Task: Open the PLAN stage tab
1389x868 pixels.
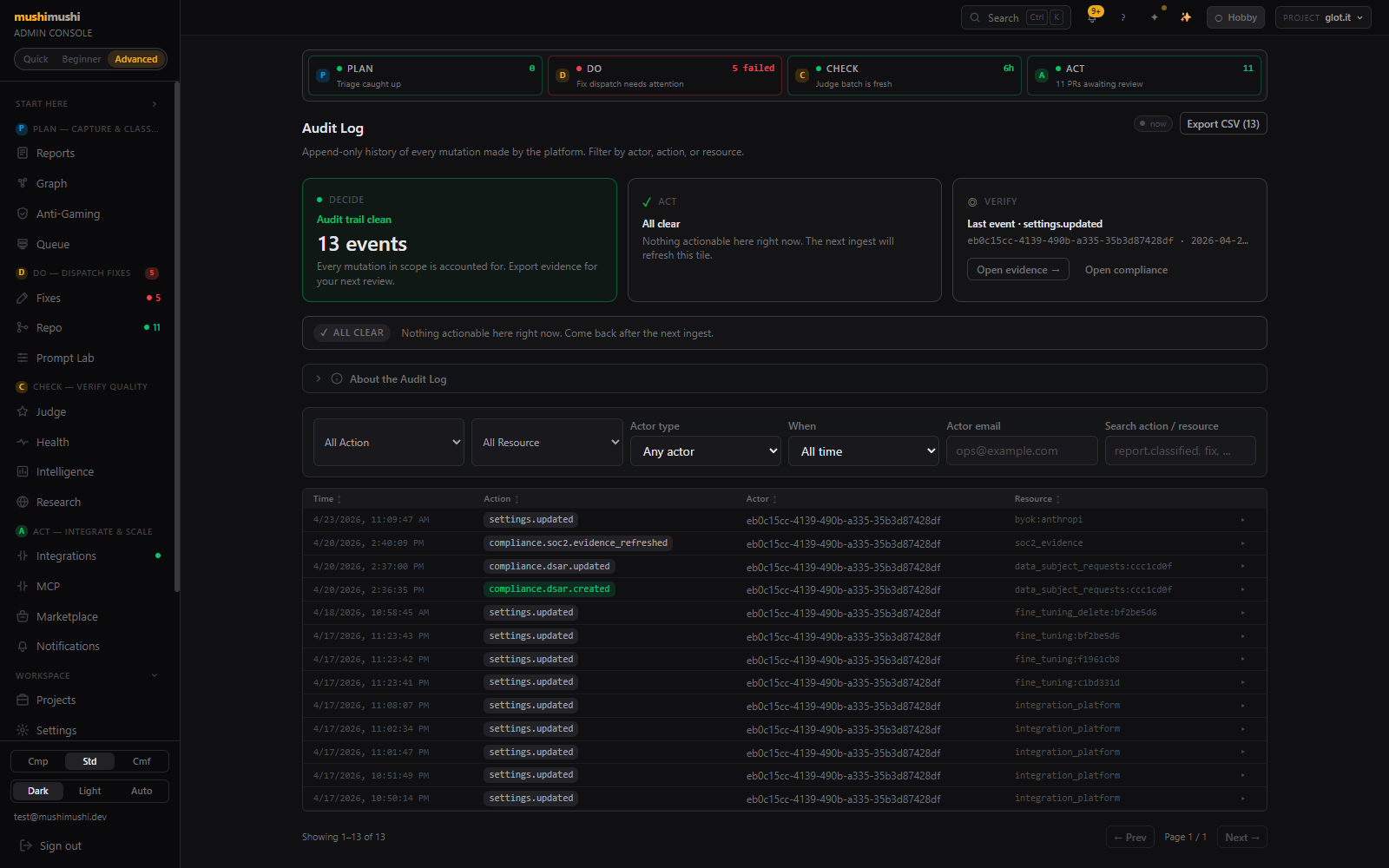Action: pyautogui.click(x=425, y=76)
